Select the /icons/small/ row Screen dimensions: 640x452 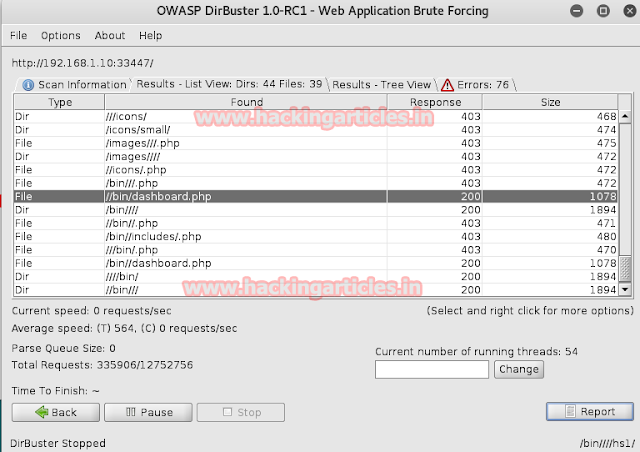pos(316,130)
